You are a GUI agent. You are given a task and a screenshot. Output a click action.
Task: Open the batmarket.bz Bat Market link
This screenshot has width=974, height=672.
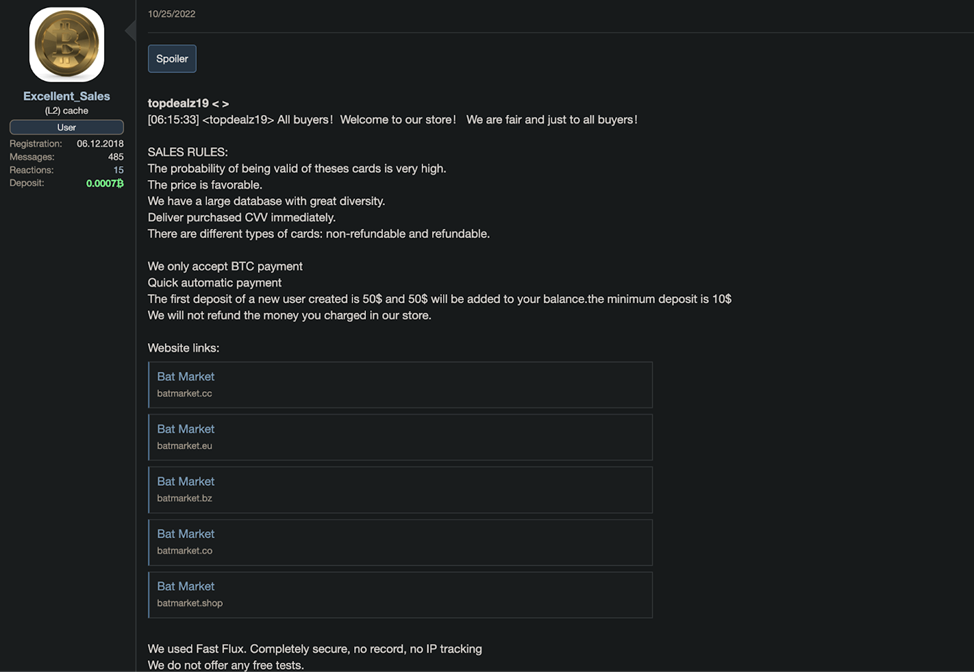(400, 489)
